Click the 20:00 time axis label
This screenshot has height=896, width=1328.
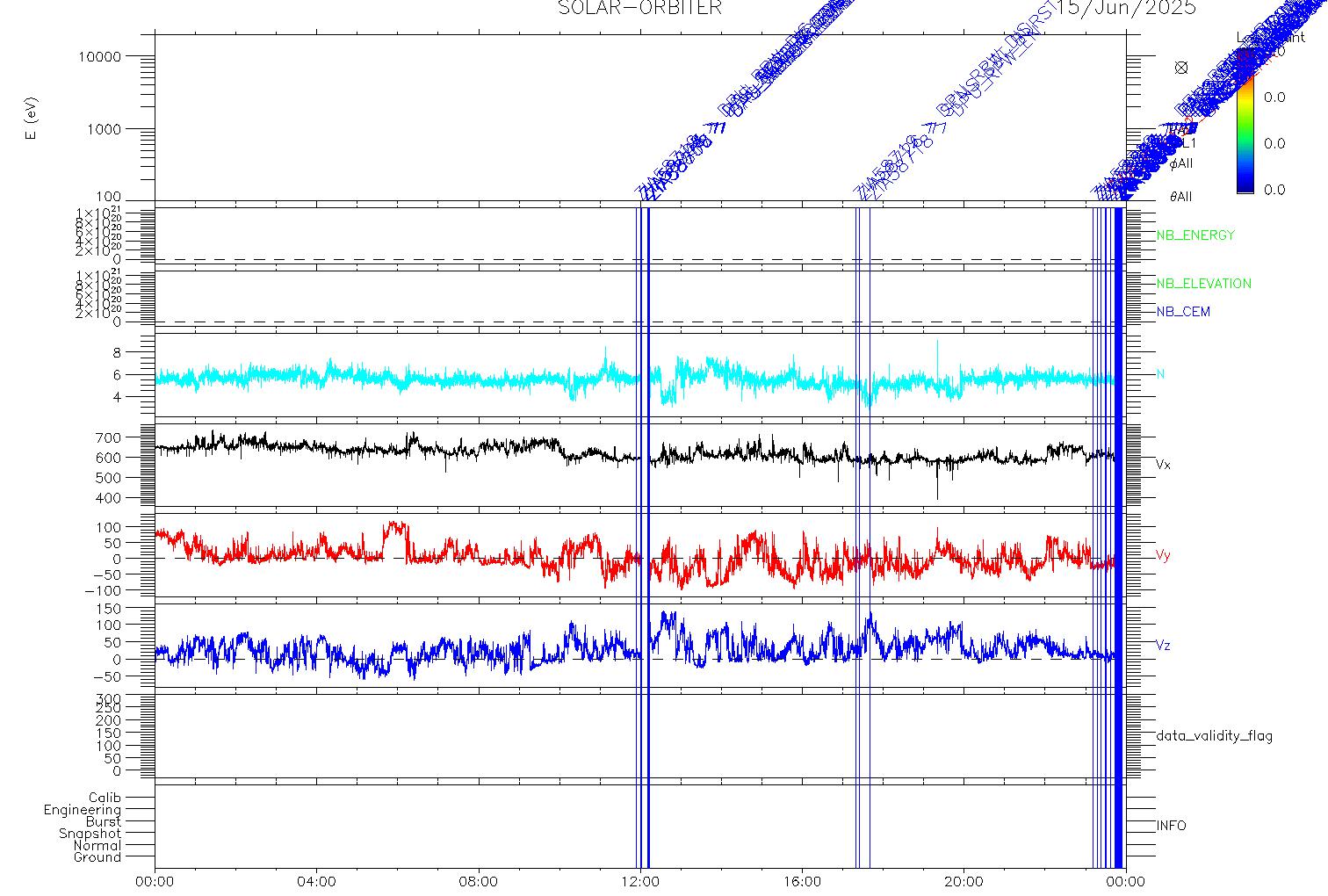point(964,881)
